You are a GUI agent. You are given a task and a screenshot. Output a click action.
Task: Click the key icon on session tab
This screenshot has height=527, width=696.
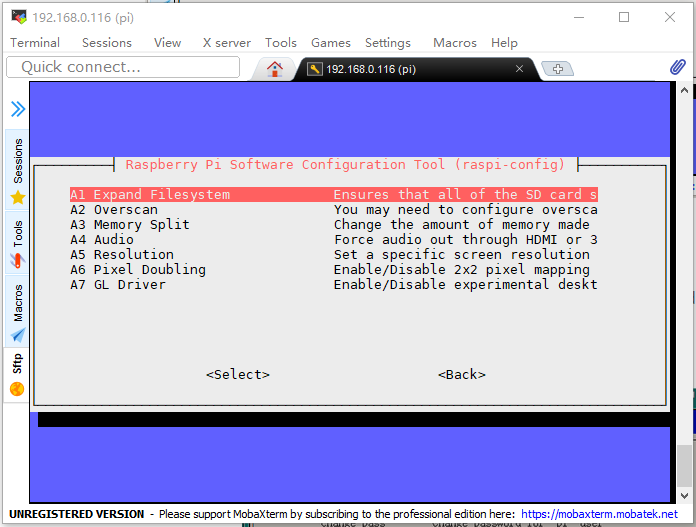(314, 69)
